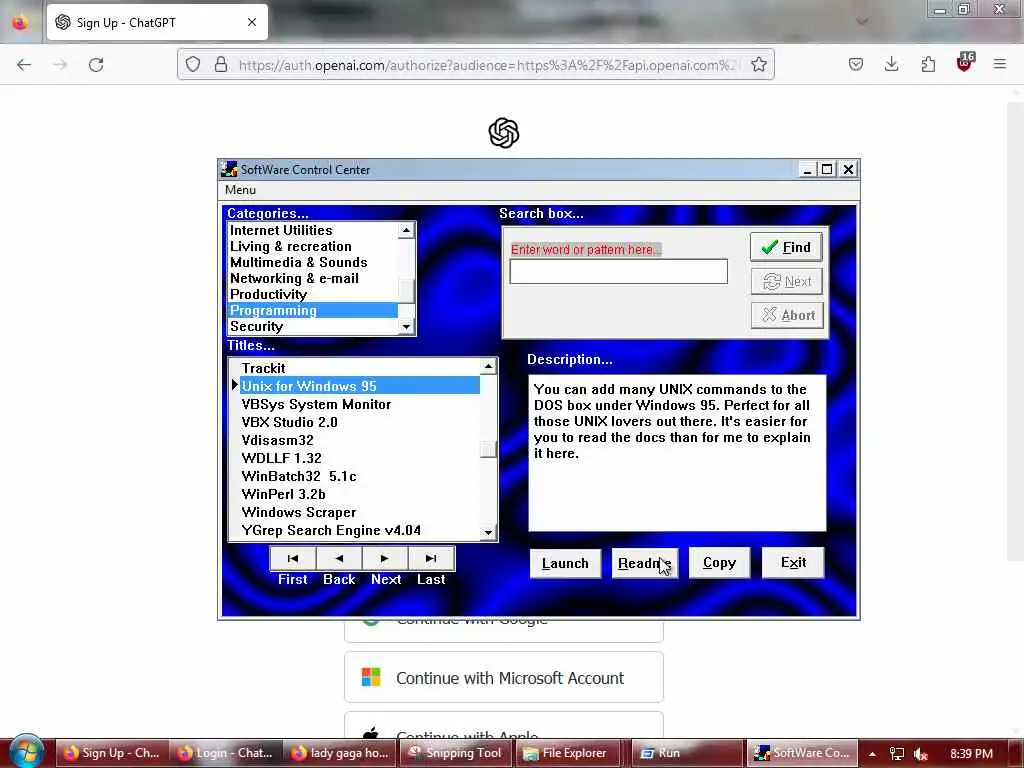Click titles list up scroll arrow

point(488,367)
